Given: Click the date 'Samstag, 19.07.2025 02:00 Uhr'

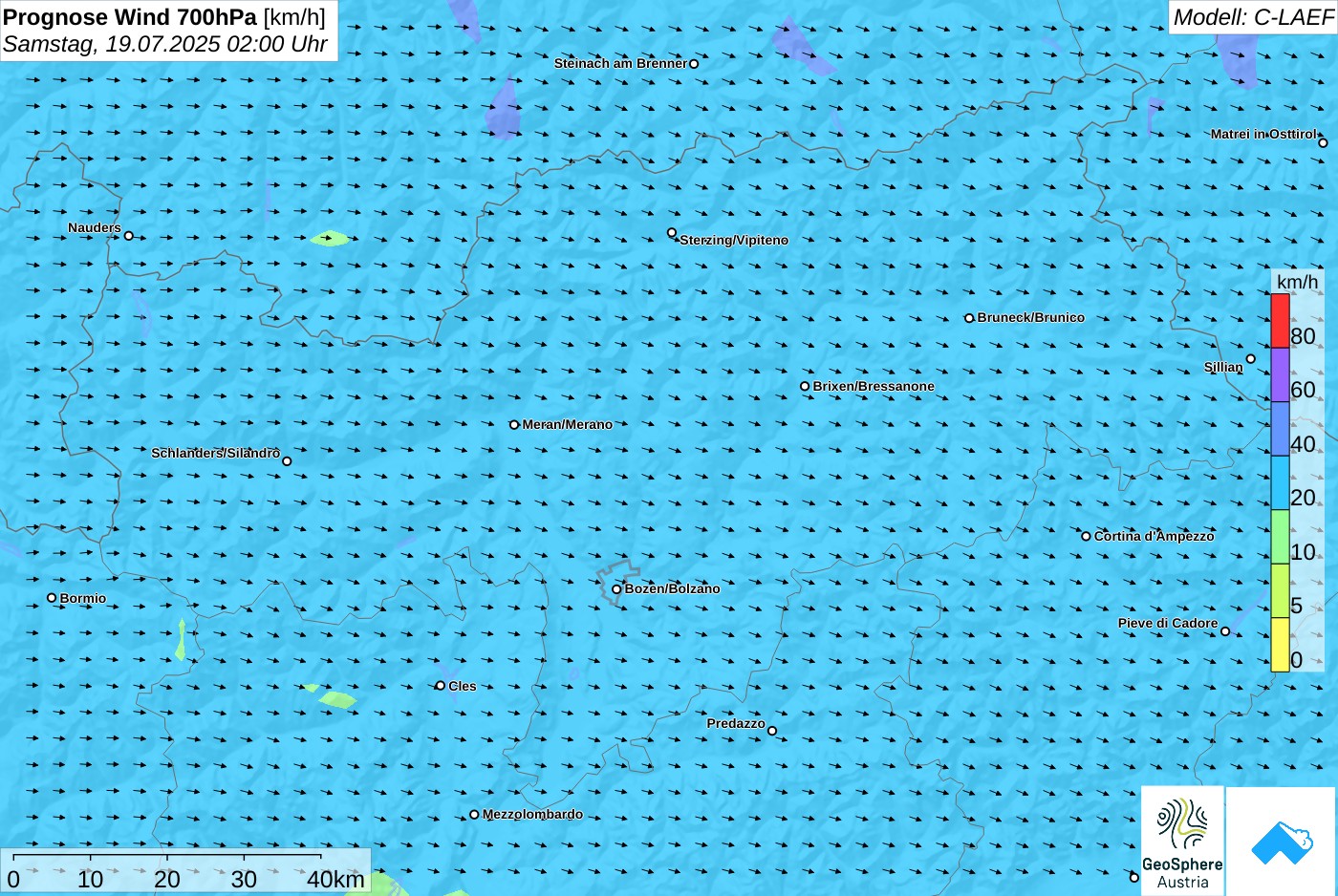Looking at the screenshot, I should (x=165, y=44).
